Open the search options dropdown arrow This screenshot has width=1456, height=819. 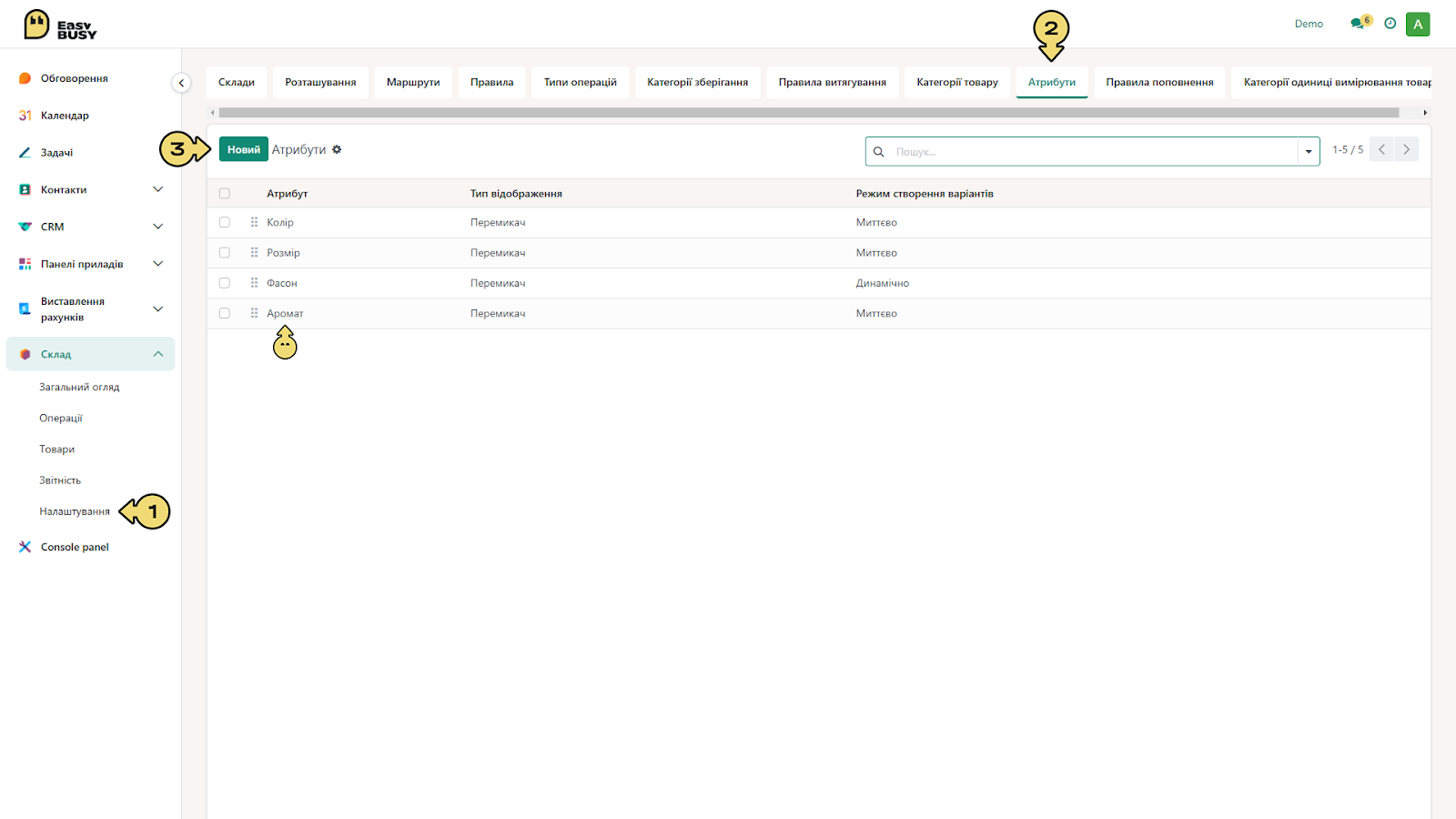click(x=1309, y=151)
